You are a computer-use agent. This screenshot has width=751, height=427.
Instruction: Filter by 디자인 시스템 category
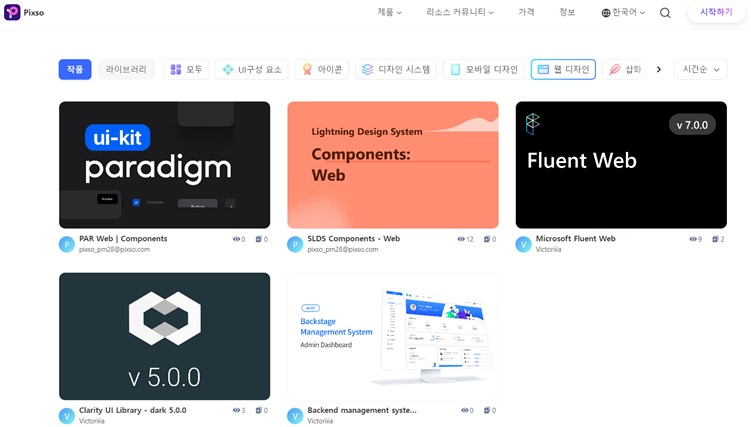[x=396, y=69]
